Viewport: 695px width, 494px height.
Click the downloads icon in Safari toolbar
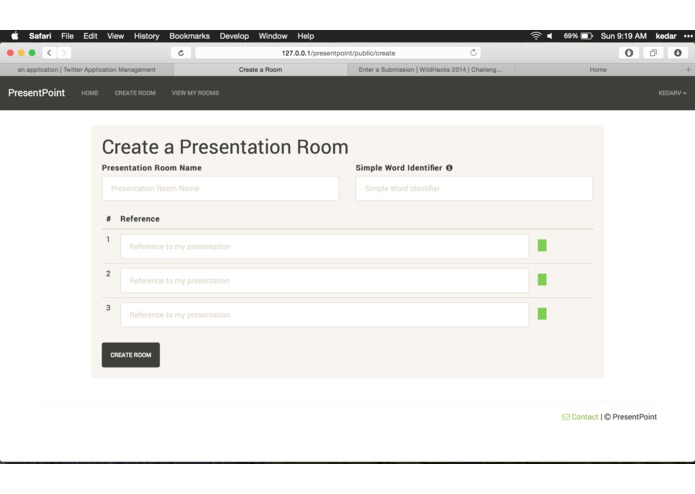click(678, 53)
